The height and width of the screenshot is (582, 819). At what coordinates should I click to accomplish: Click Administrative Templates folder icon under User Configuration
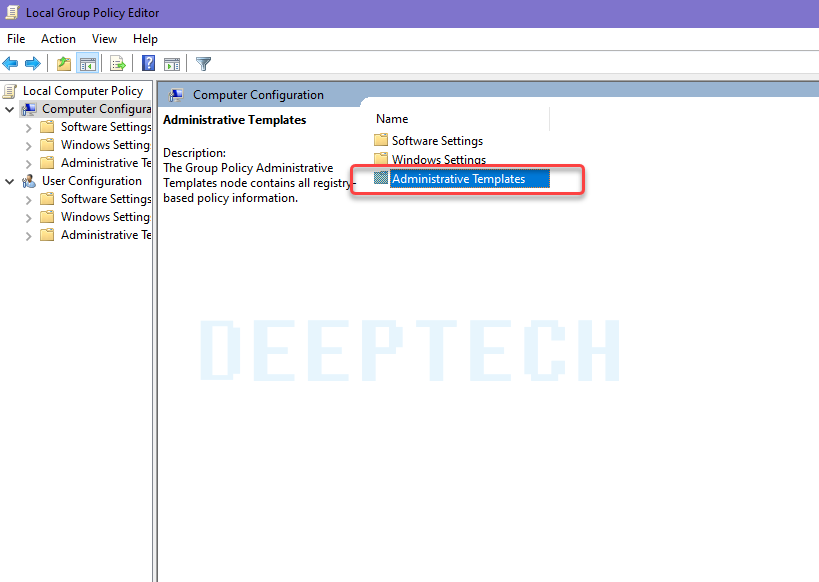(x=47, y=235)
